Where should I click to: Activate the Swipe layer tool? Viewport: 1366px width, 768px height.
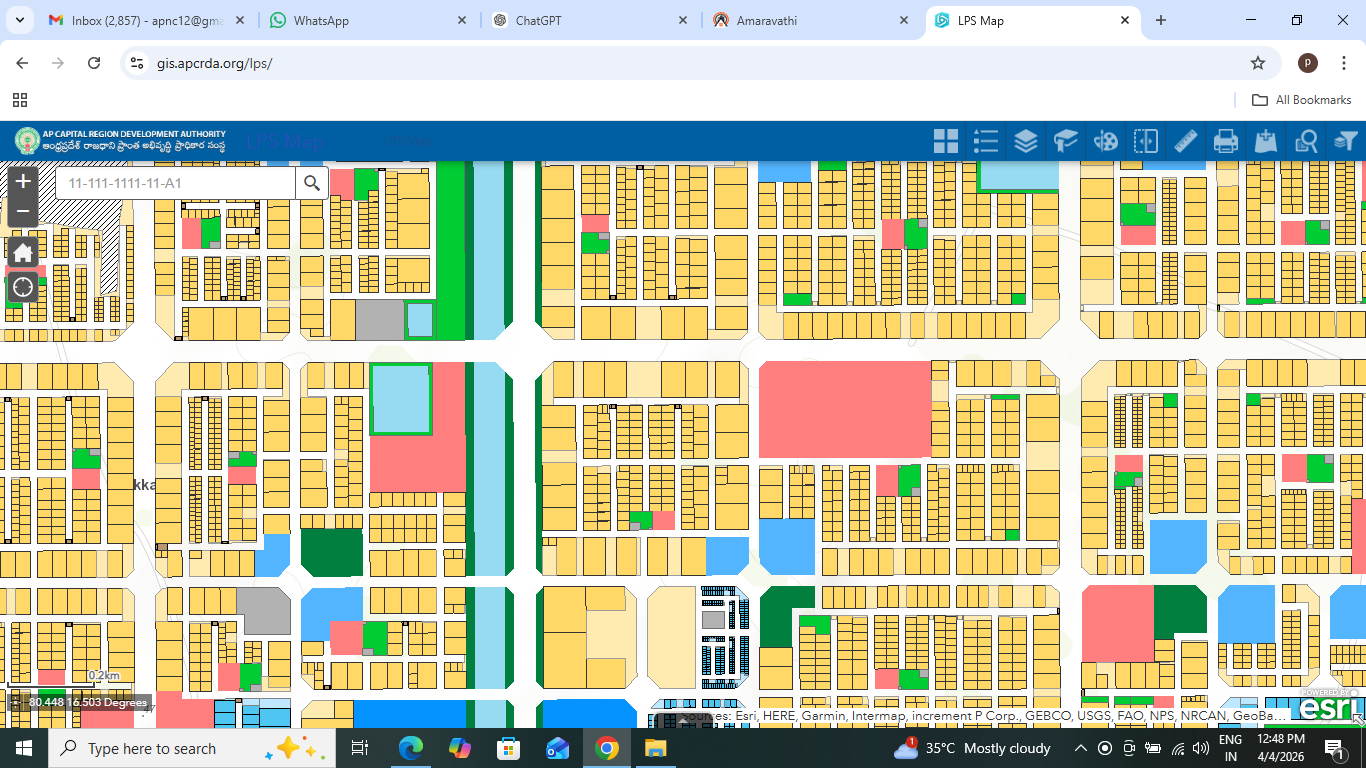tap(1146, 141)
